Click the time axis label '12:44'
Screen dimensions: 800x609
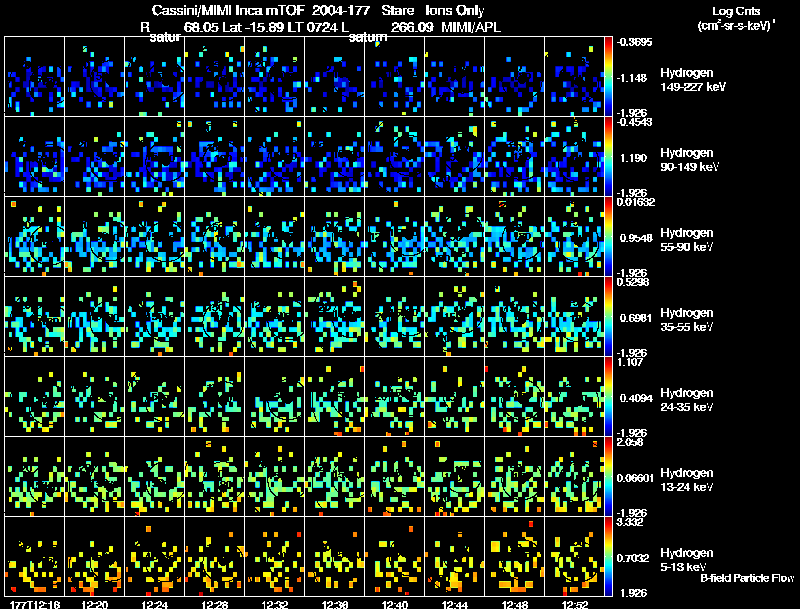(455, 604)
